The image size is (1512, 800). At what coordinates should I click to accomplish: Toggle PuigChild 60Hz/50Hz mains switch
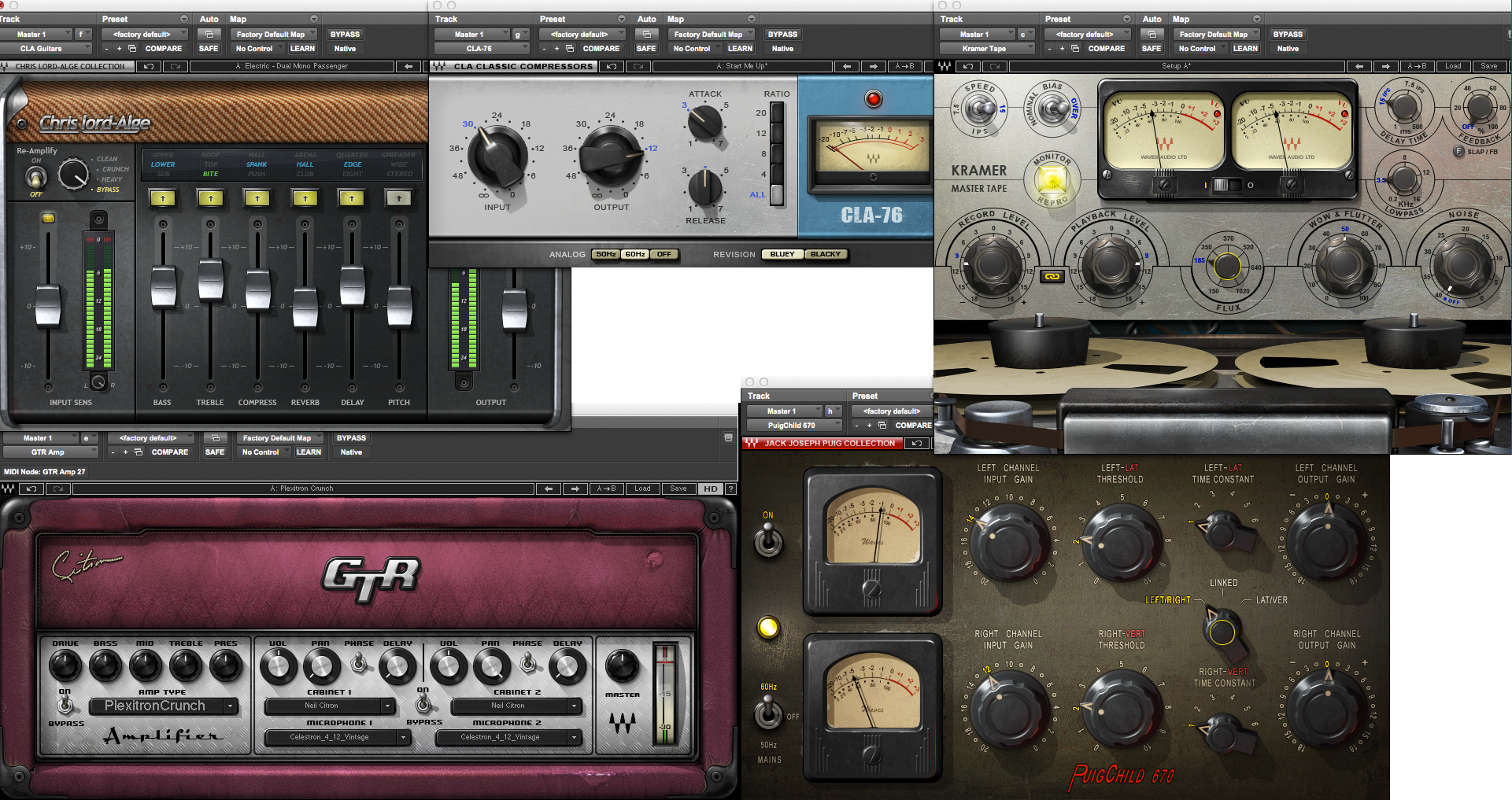(x=768, y=714)
